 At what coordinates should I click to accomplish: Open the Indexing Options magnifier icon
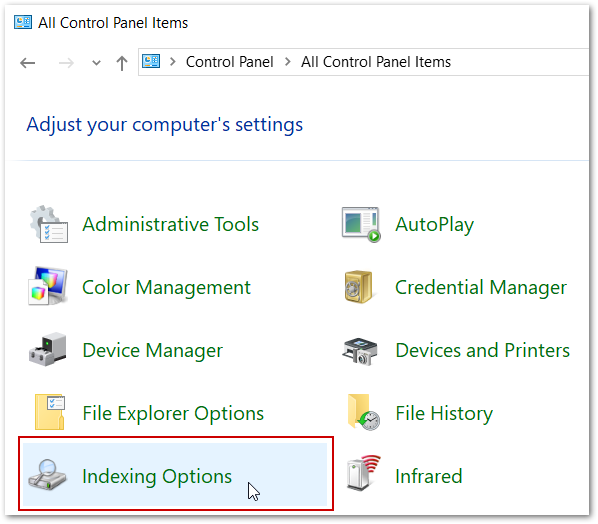click(47, 474)
